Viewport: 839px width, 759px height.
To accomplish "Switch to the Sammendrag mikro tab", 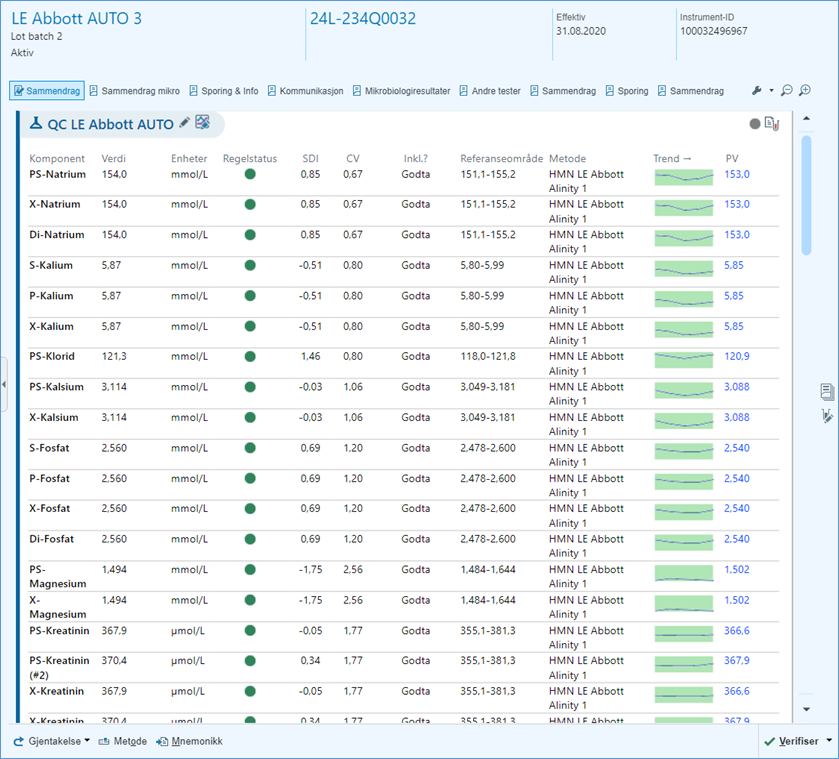I will click(x=134, y=91).
